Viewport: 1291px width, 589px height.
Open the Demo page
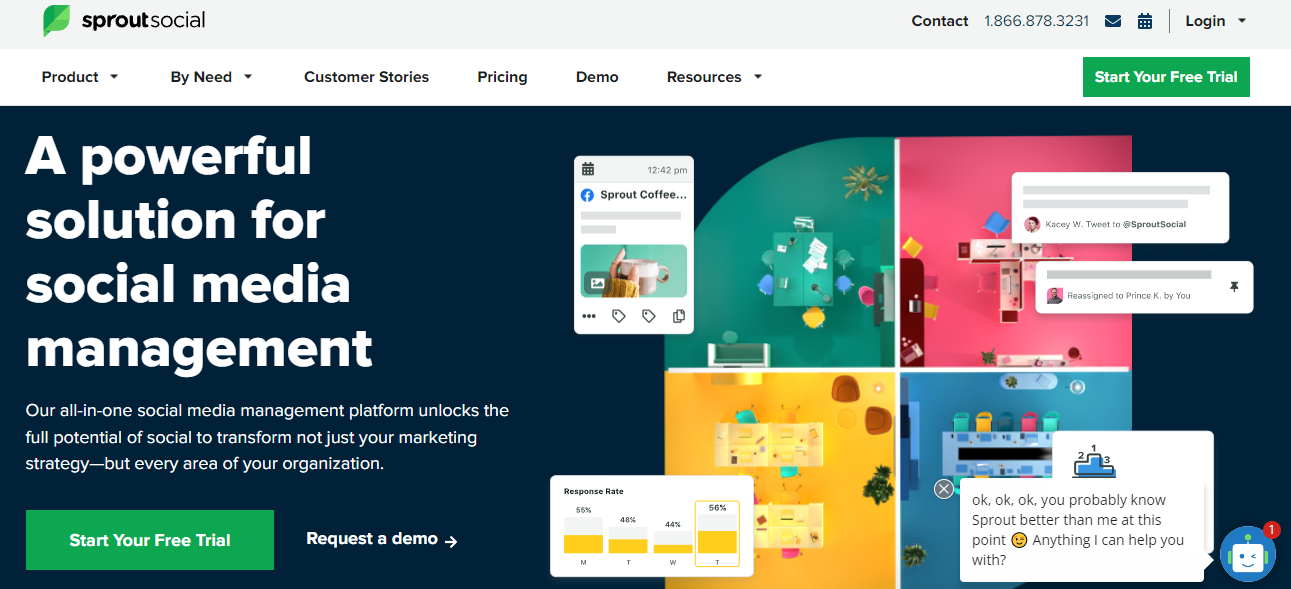[x=597, y=77]
